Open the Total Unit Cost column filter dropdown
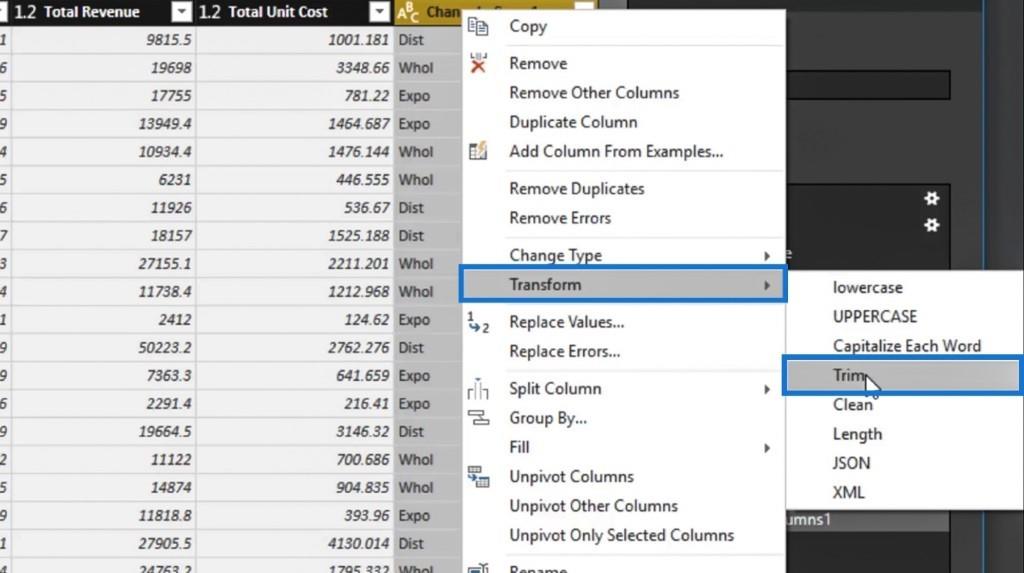The width and height of the screenshot is (1024, 573). 379,12
